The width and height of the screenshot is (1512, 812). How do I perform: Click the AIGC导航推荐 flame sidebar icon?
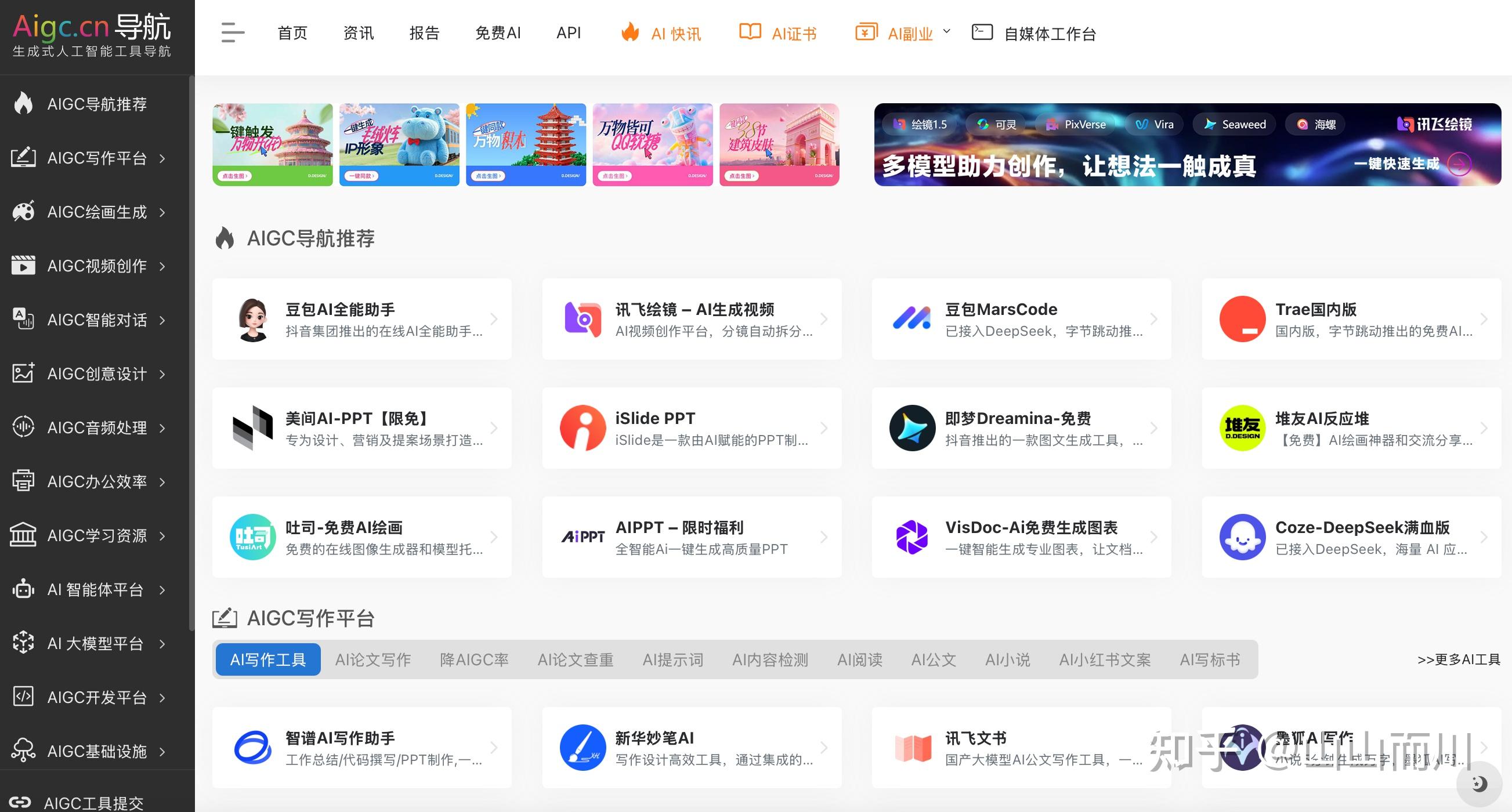click(x=23, y=103)
